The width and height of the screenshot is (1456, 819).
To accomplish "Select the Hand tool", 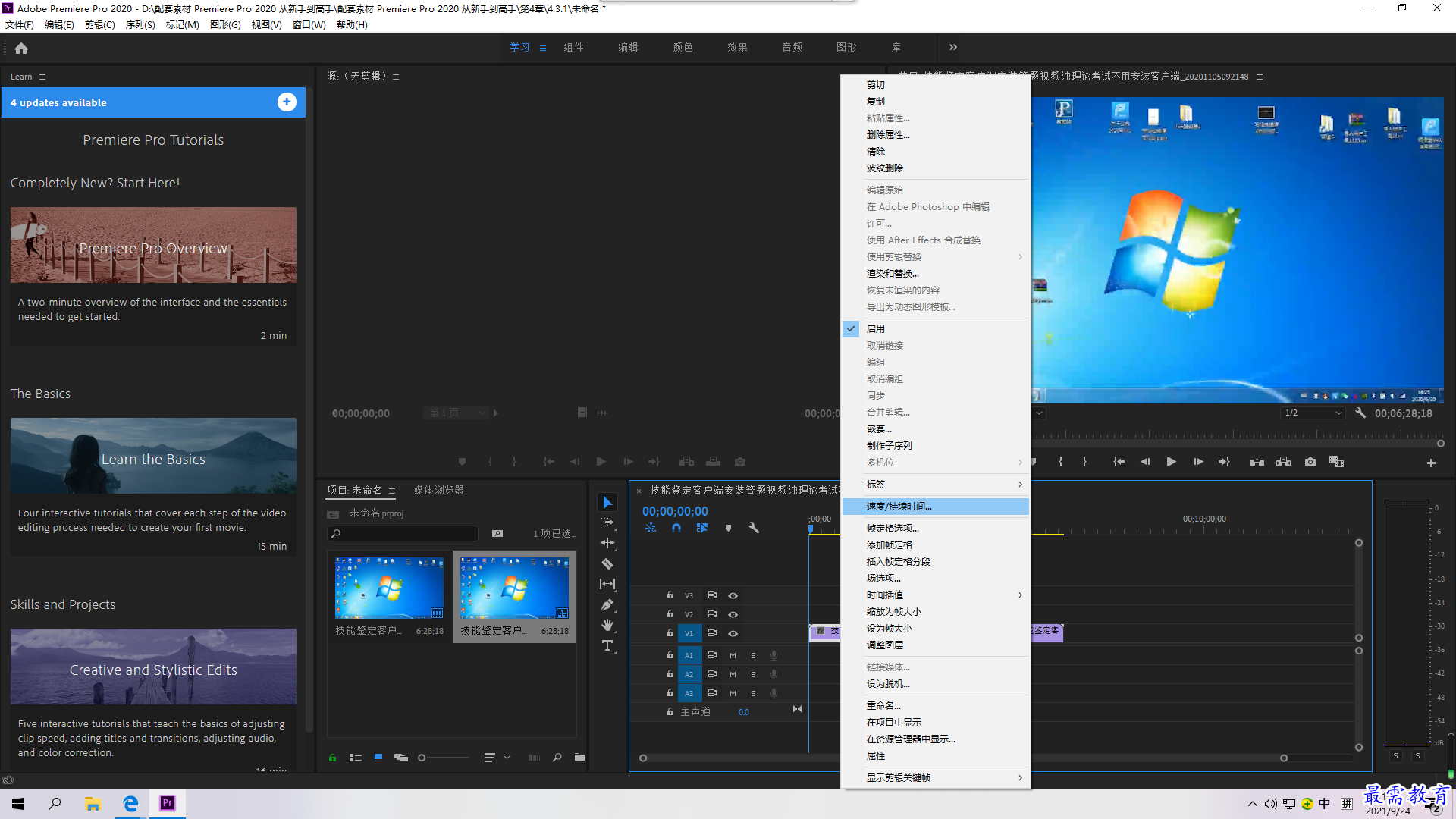I will [607, 625].
